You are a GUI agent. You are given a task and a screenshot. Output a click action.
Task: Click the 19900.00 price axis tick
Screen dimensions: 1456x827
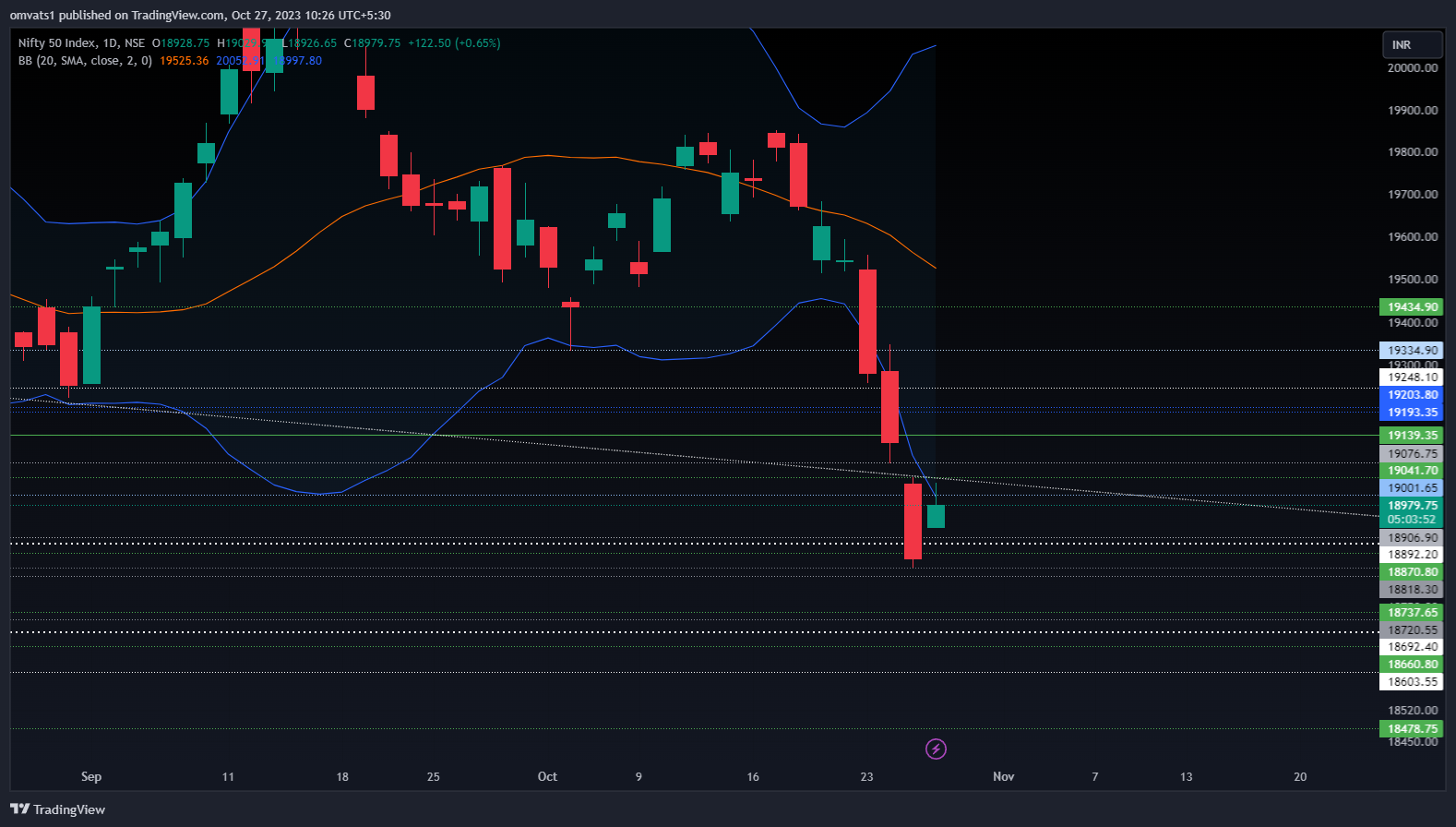click(x=1413, y=111)
